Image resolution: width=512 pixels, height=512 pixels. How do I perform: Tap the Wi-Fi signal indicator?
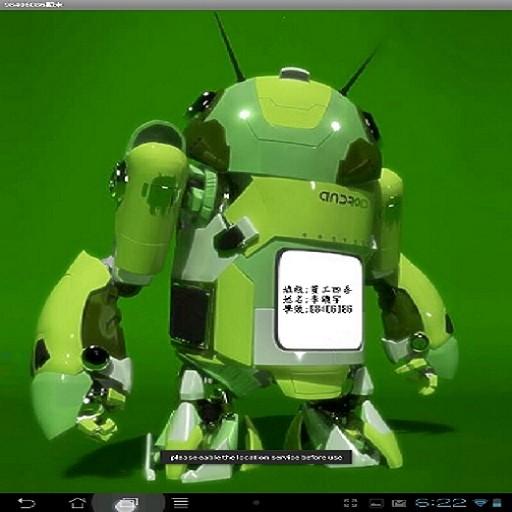tap(480, 503)
